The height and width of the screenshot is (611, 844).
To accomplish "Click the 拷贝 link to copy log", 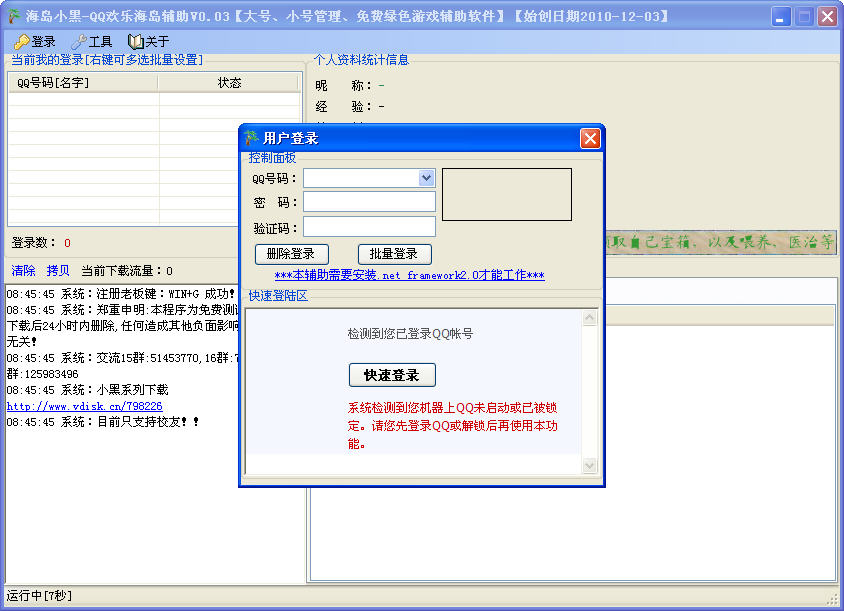I will point(58,271).
